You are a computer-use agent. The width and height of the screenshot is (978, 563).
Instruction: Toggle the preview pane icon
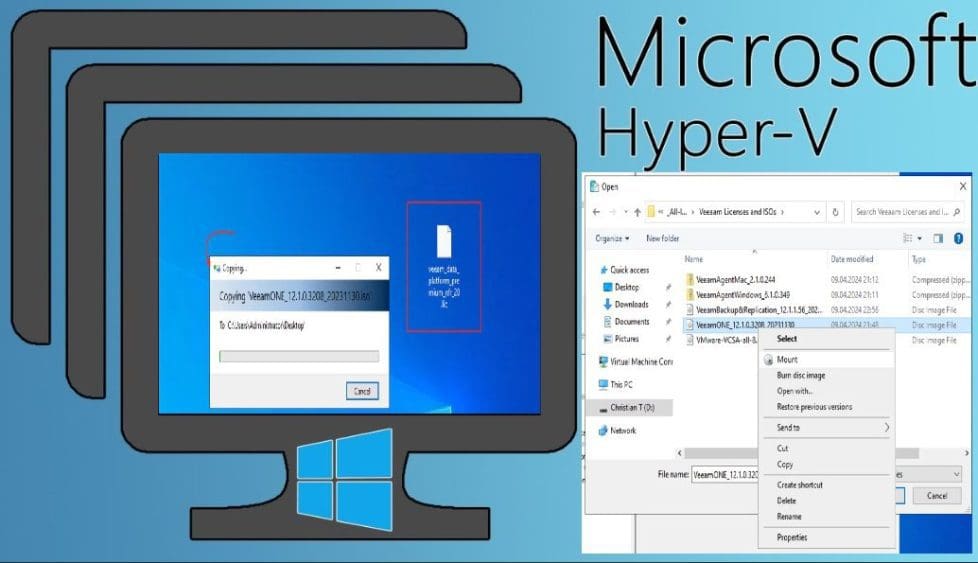[x=938, y=238]
